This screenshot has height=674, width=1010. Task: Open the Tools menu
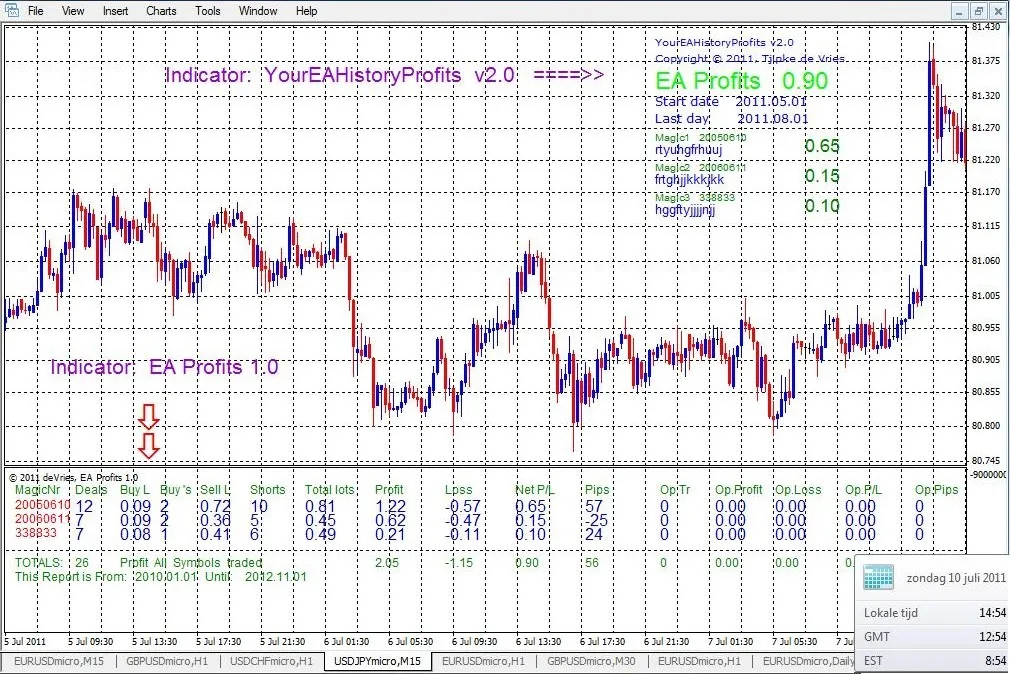tap(207, 10)
